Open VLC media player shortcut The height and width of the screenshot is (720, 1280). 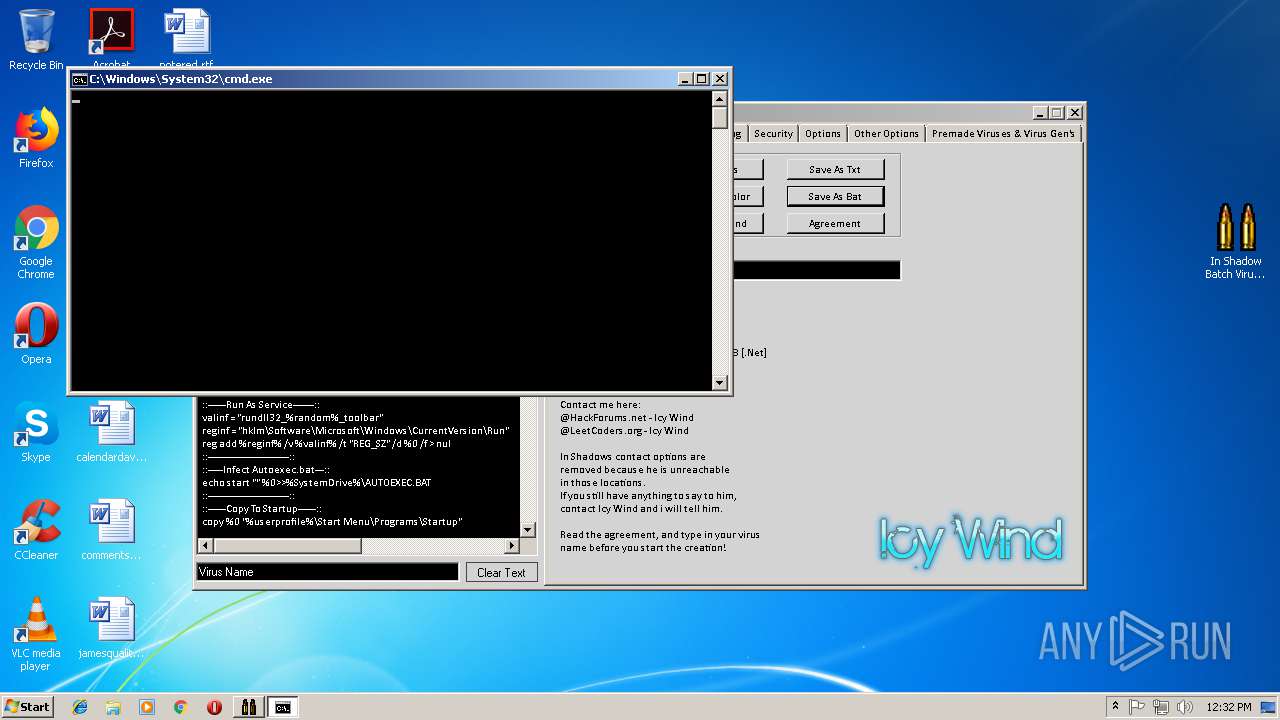point(36,634)
